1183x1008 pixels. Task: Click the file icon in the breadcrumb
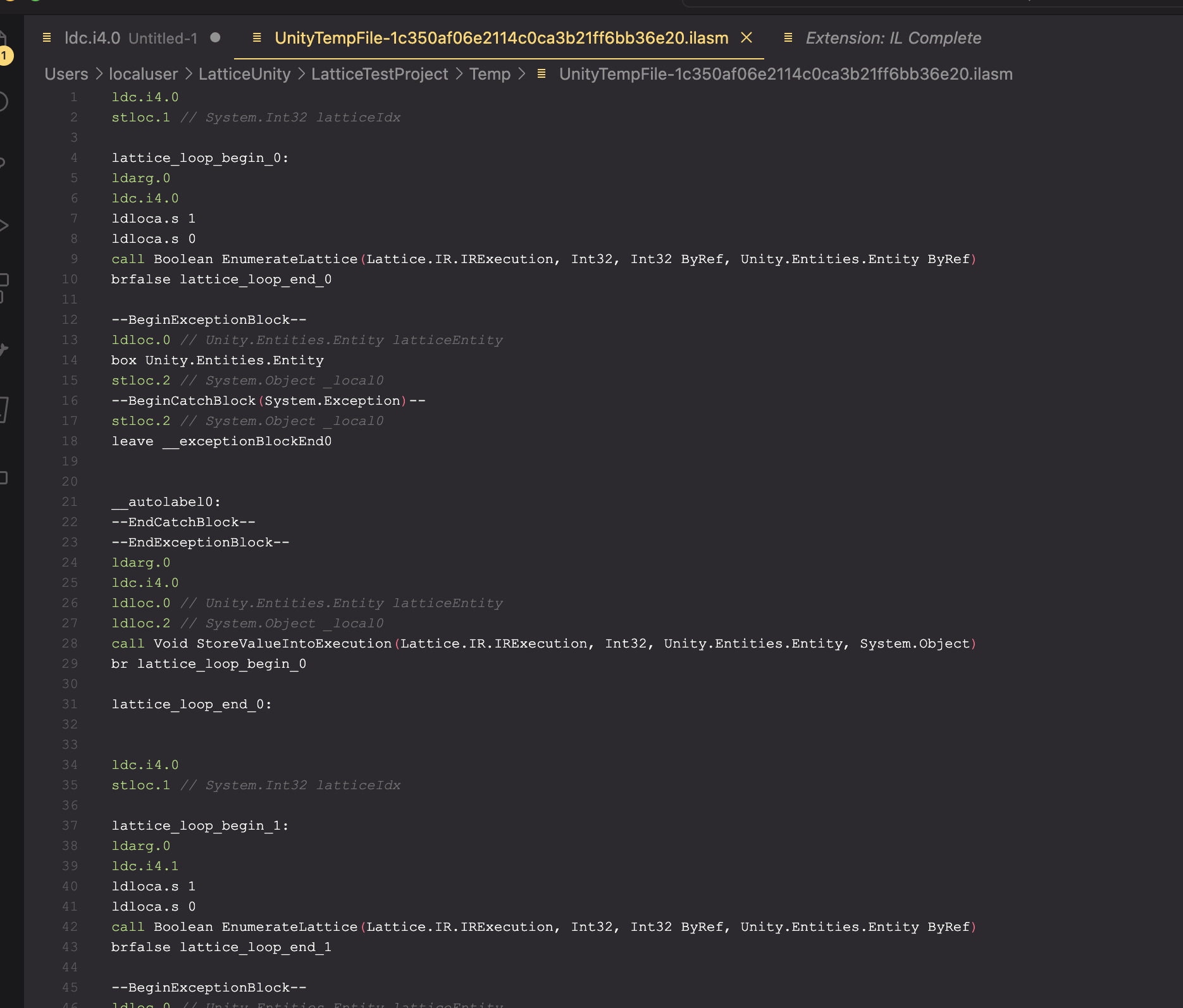(x=542, y=74)
